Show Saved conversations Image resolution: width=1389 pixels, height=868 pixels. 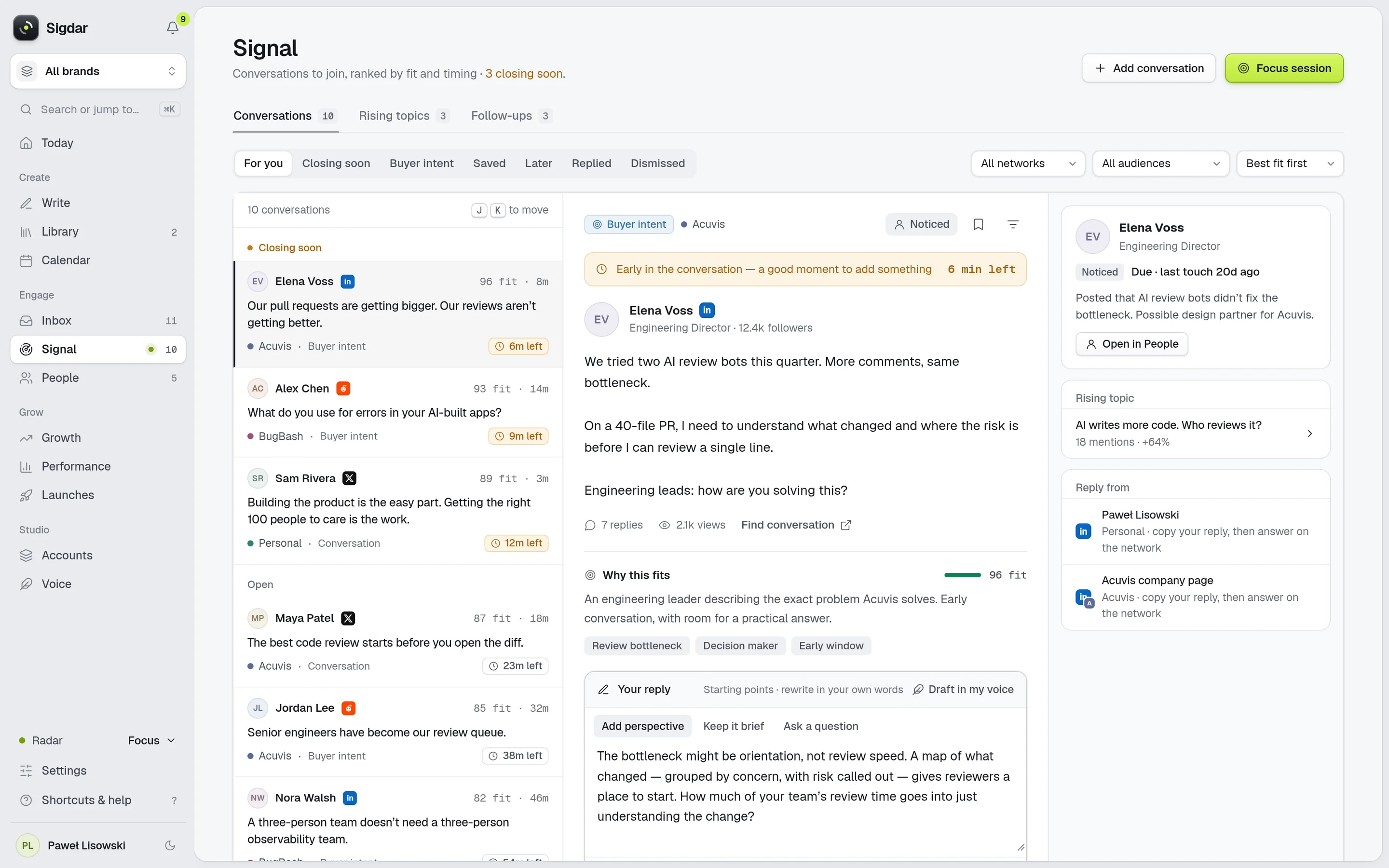tap(489, 163)
